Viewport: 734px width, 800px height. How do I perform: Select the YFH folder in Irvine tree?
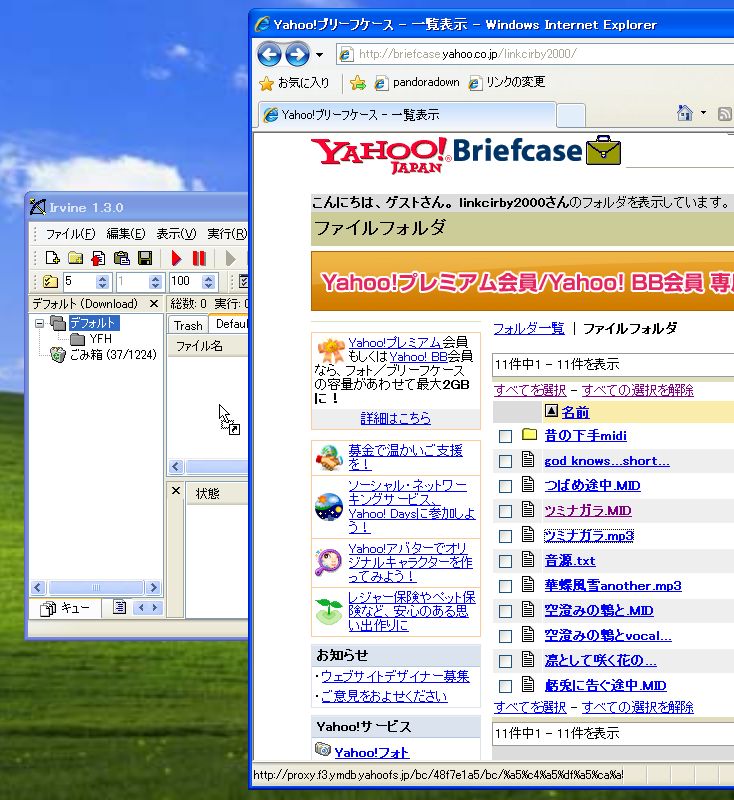(100, 339)
